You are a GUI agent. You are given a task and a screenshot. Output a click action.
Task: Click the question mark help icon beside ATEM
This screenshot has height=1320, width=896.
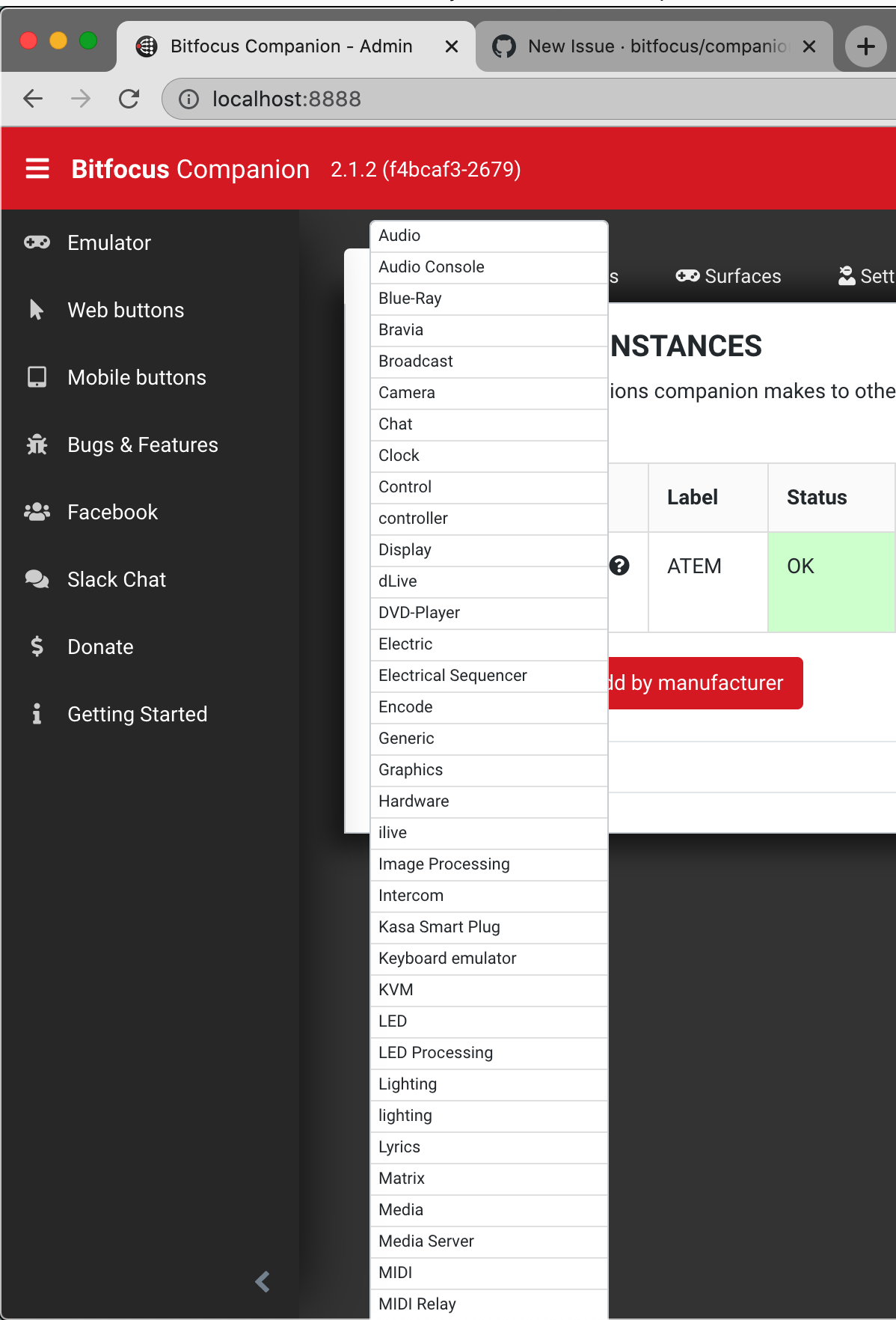click(619, 566)
